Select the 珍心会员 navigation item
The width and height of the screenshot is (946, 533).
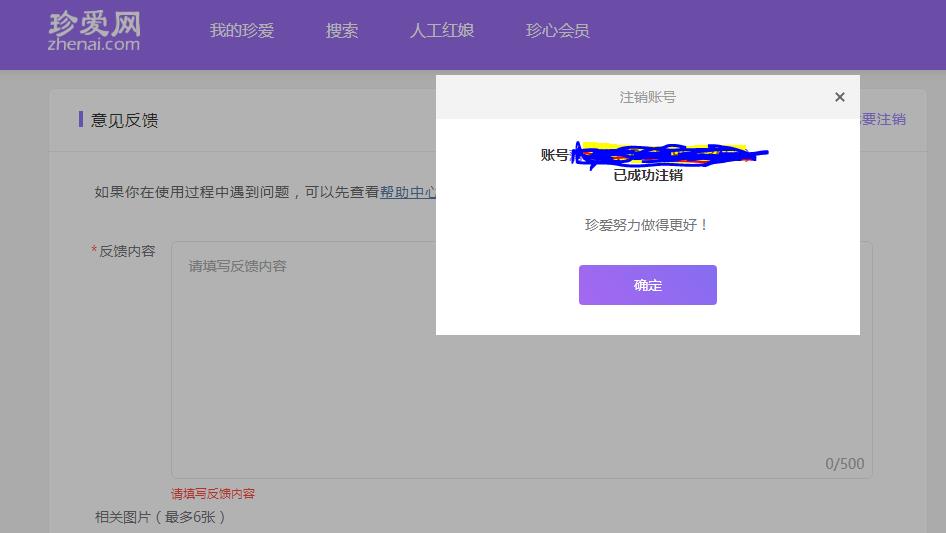(x=557, y=30)
